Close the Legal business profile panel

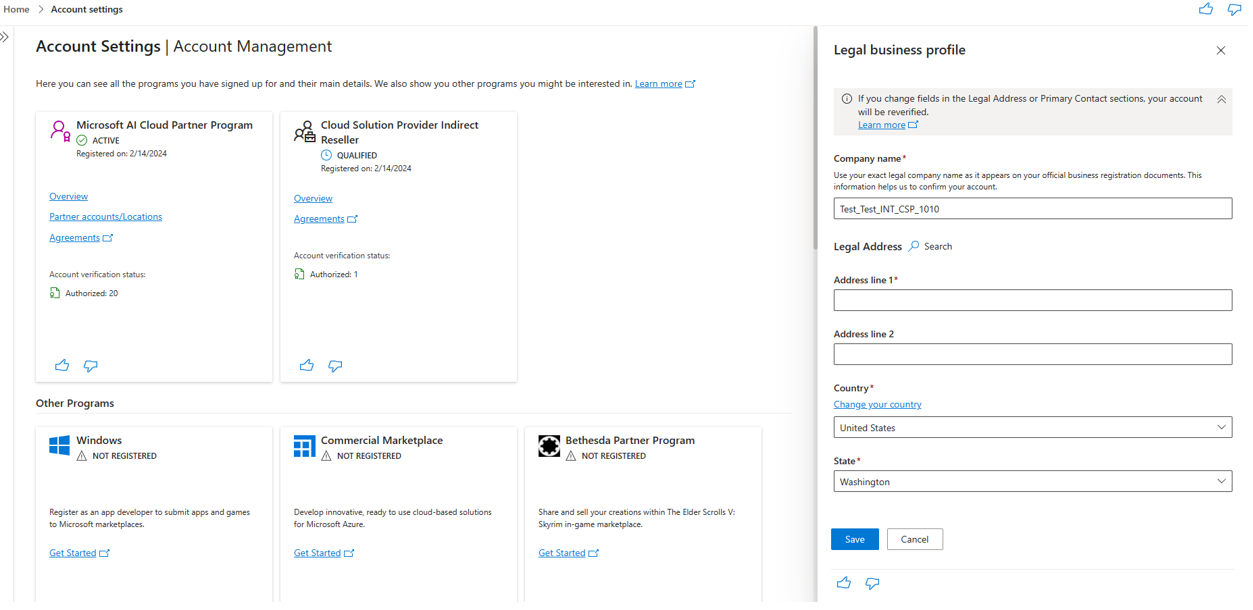[x=1220, y=50]
